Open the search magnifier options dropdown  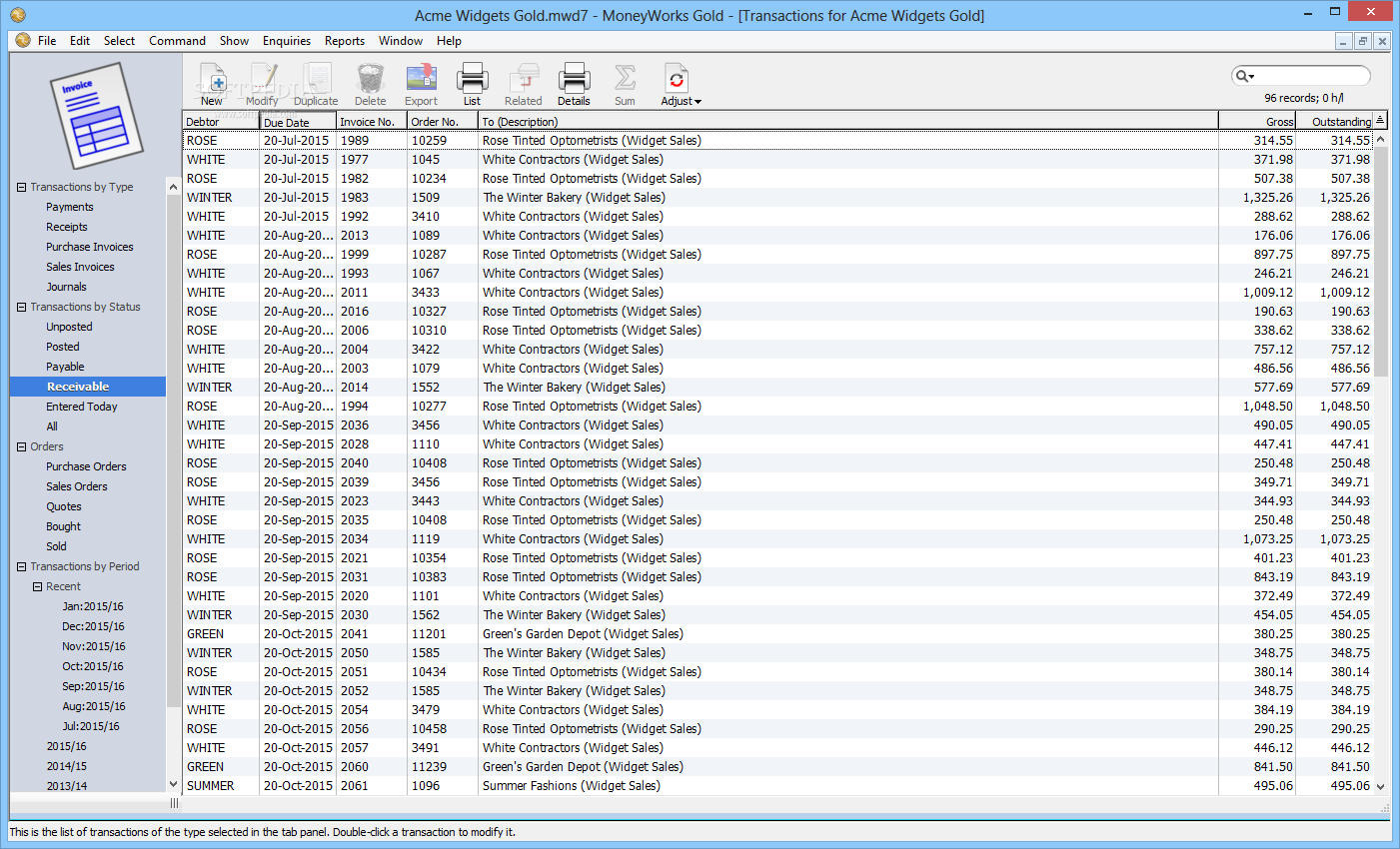click(x=1244, y=76)
